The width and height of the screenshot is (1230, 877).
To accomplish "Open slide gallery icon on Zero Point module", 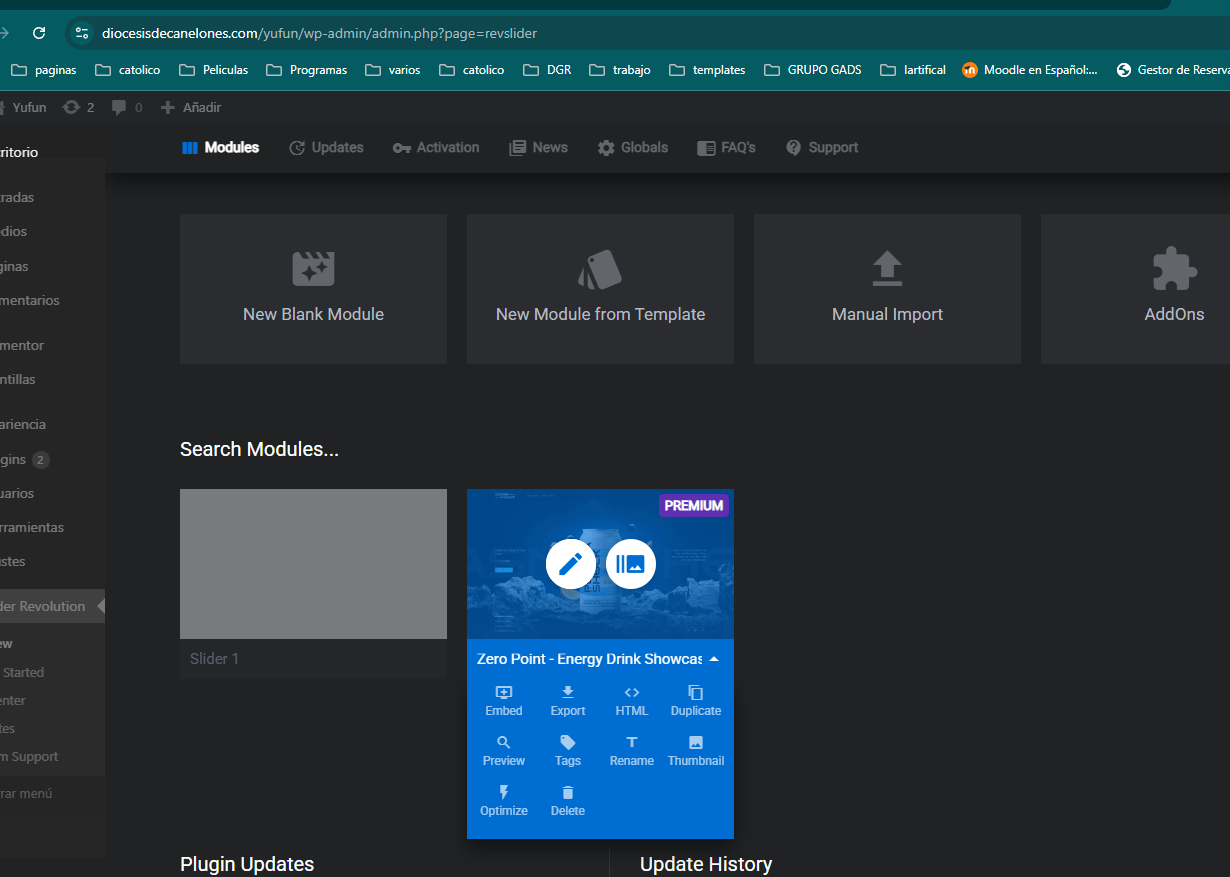I will coord(631,564).
